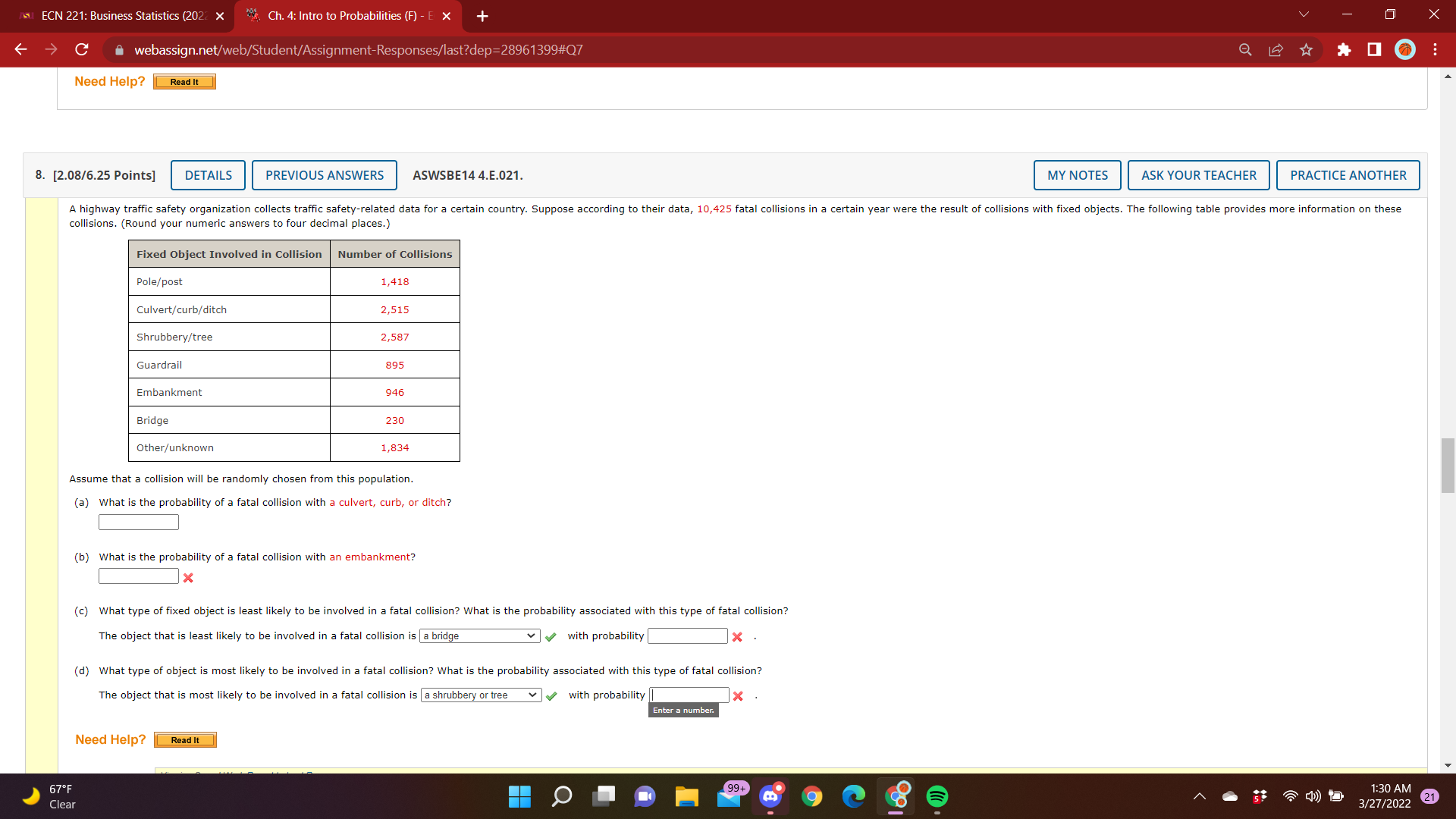Viewport: 1456px width, 819px height.
Task: Open the Chrome three-dot menu
Action: 1435,49
